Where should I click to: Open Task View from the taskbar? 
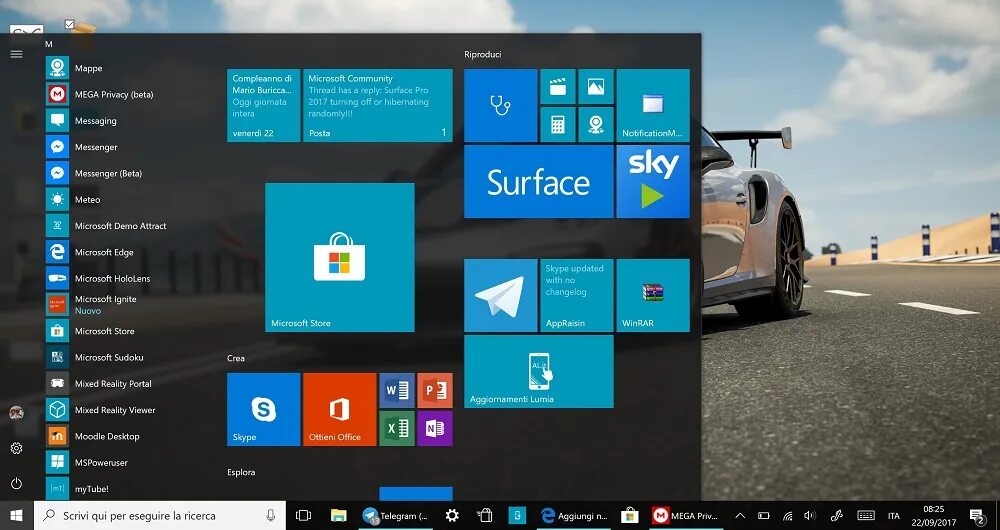click(x=304, y=515)
